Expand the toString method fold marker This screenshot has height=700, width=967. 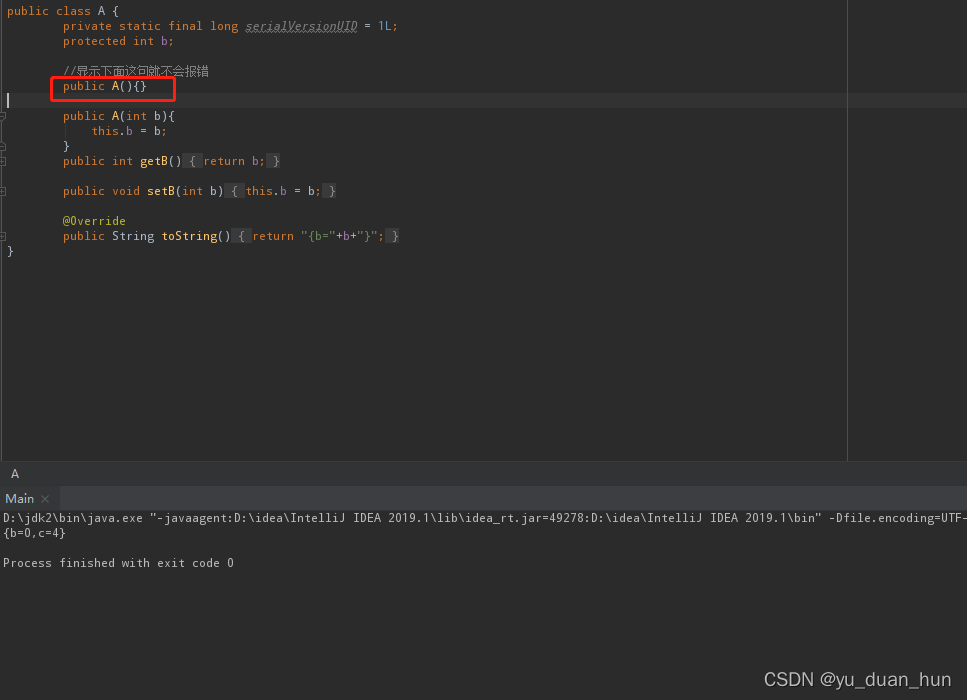click(x=4, y=235)
